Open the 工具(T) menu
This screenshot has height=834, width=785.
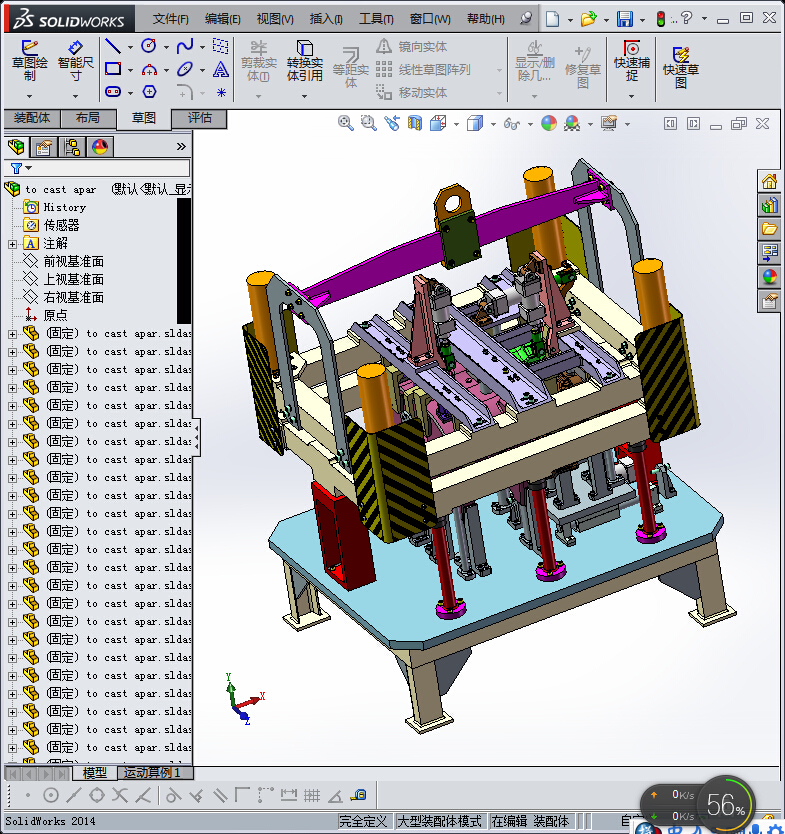pos(376,19)
